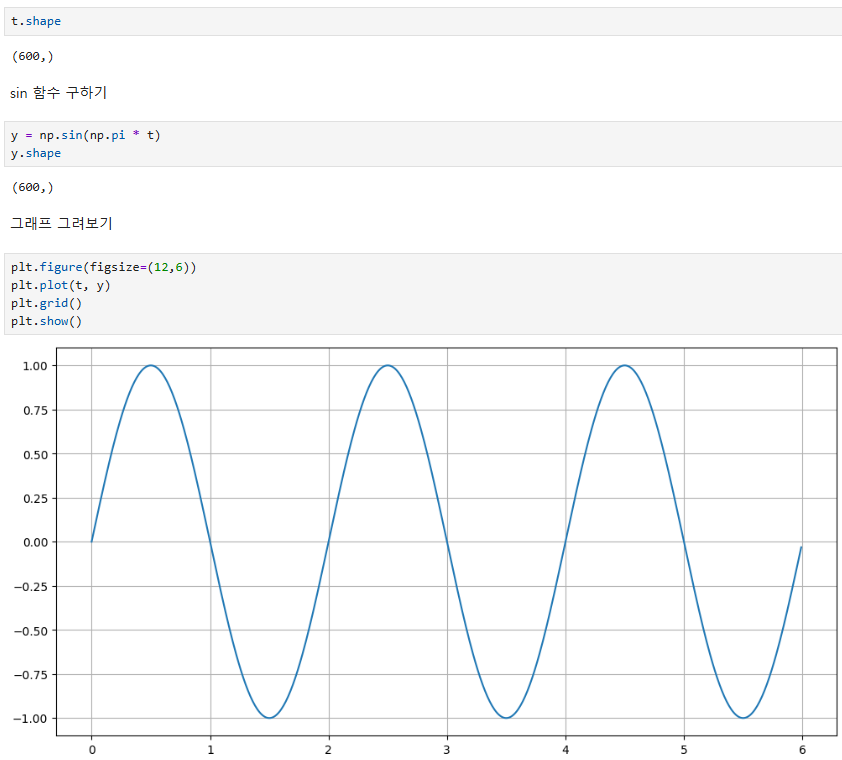The height and width of the screenshot is (760, 842).
Task: Click the x-axis tick label 5
Action: click(684, 750)
